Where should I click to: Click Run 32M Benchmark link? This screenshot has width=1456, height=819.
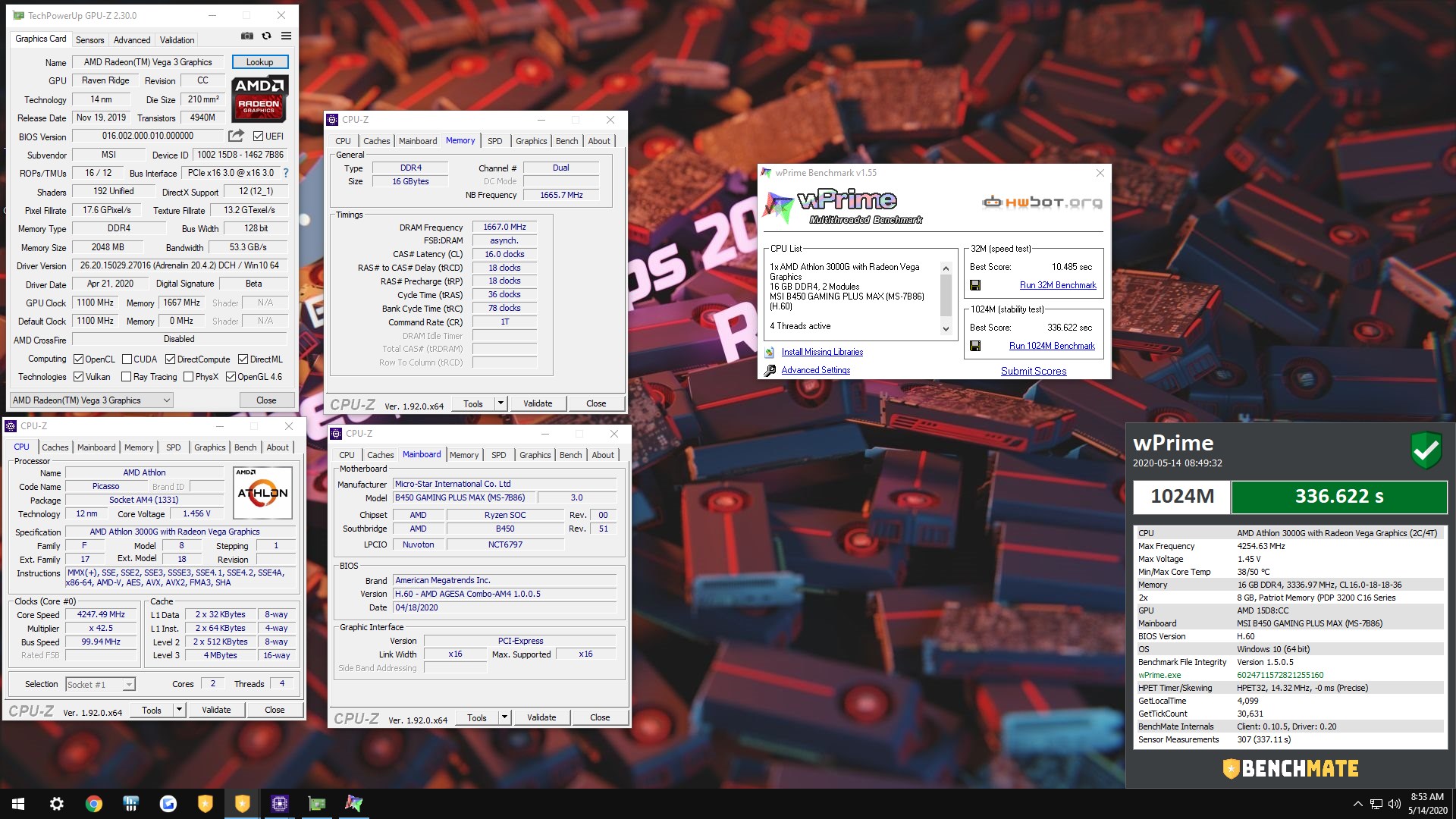(1058, 285)
